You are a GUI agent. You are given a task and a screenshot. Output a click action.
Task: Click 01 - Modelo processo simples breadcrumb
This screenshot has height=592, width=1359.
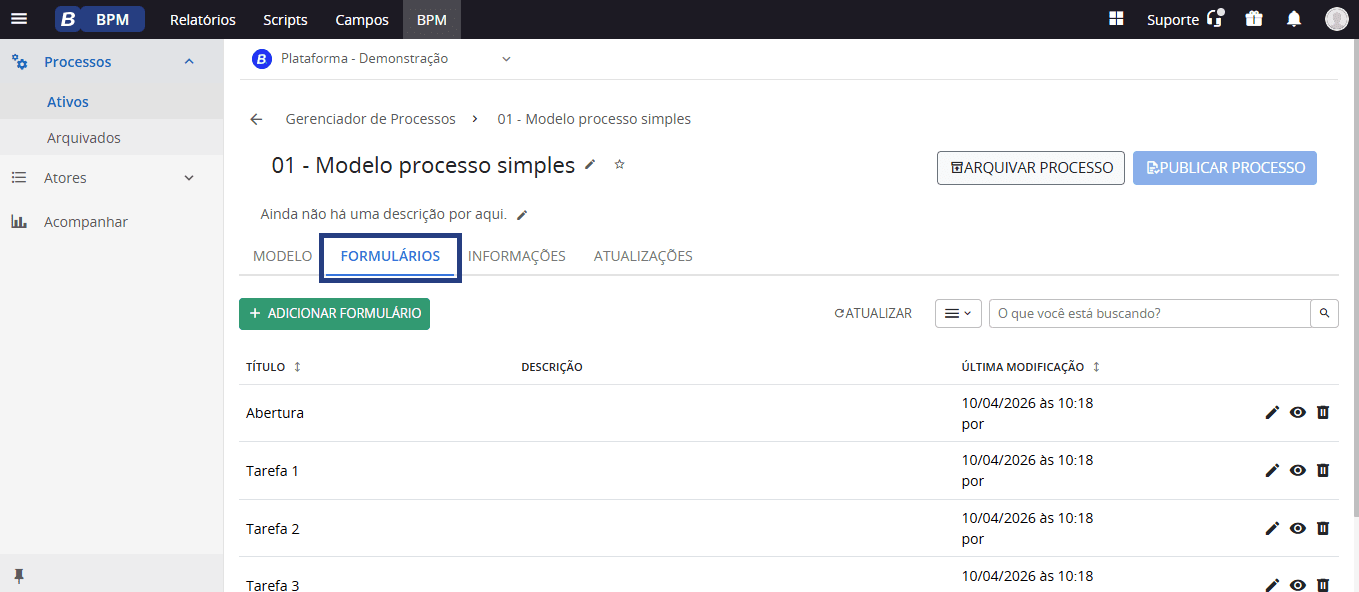click(594, 119)
